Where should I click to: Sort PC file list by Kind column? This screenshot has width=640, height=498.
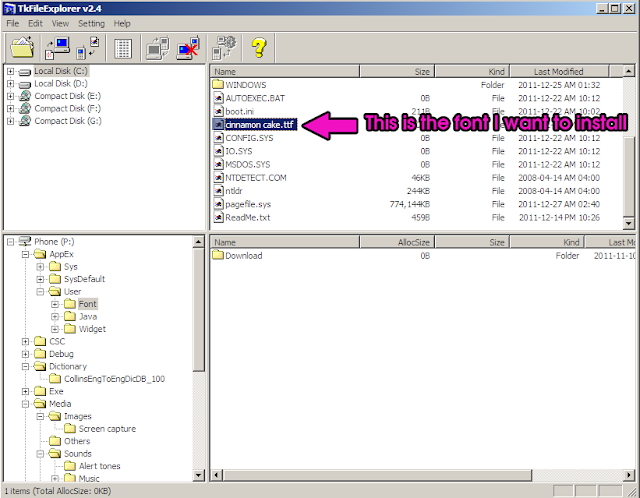472,71
